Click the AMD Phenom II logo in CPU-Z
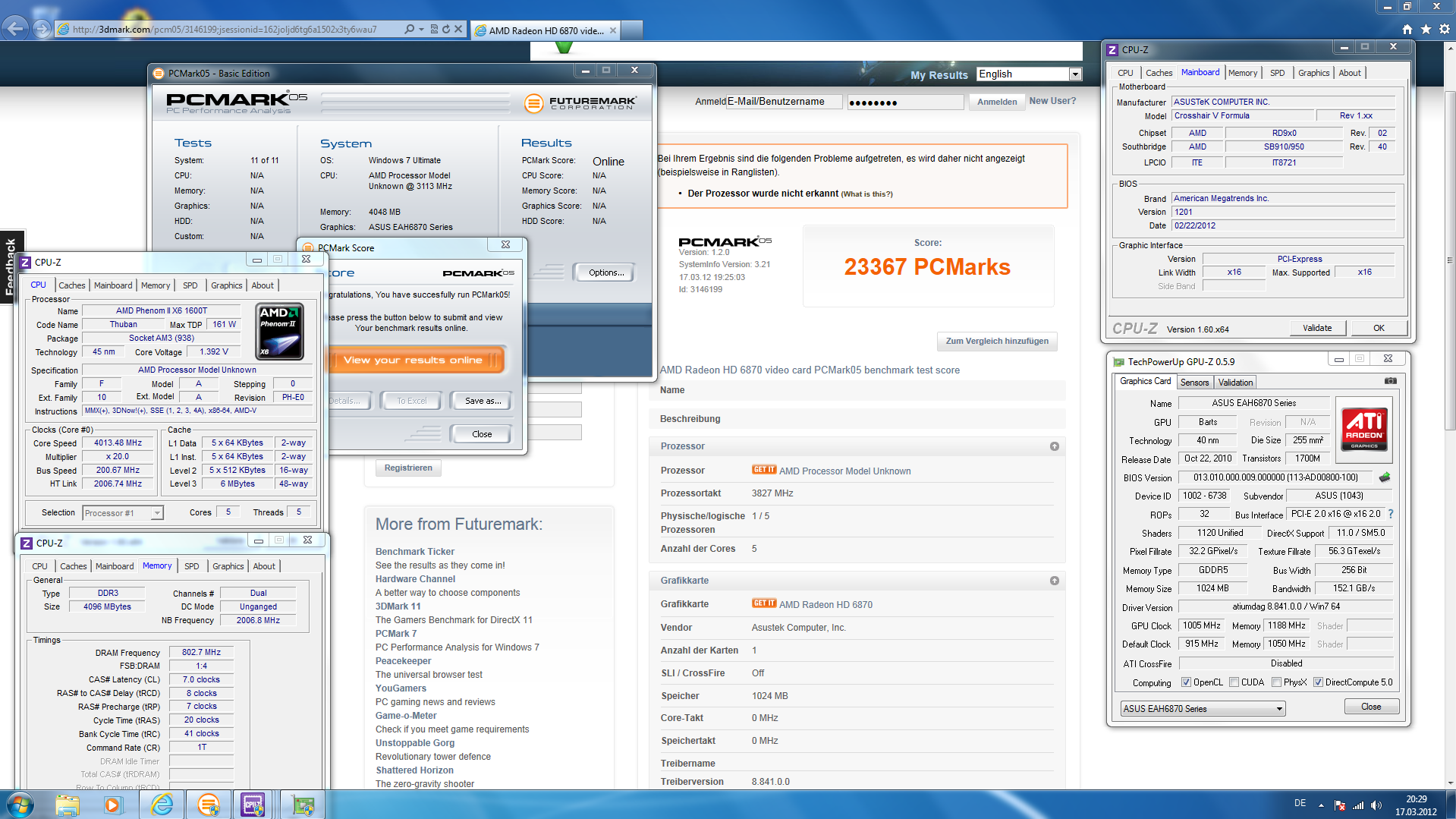 point(281,332)
